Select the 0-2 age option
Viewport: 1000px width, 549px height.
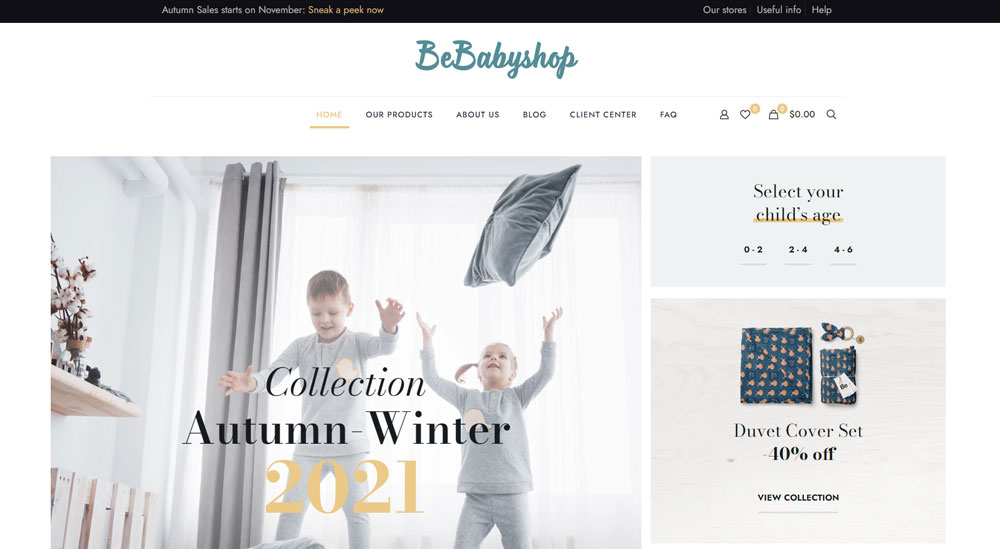click(x=753, y=250)
